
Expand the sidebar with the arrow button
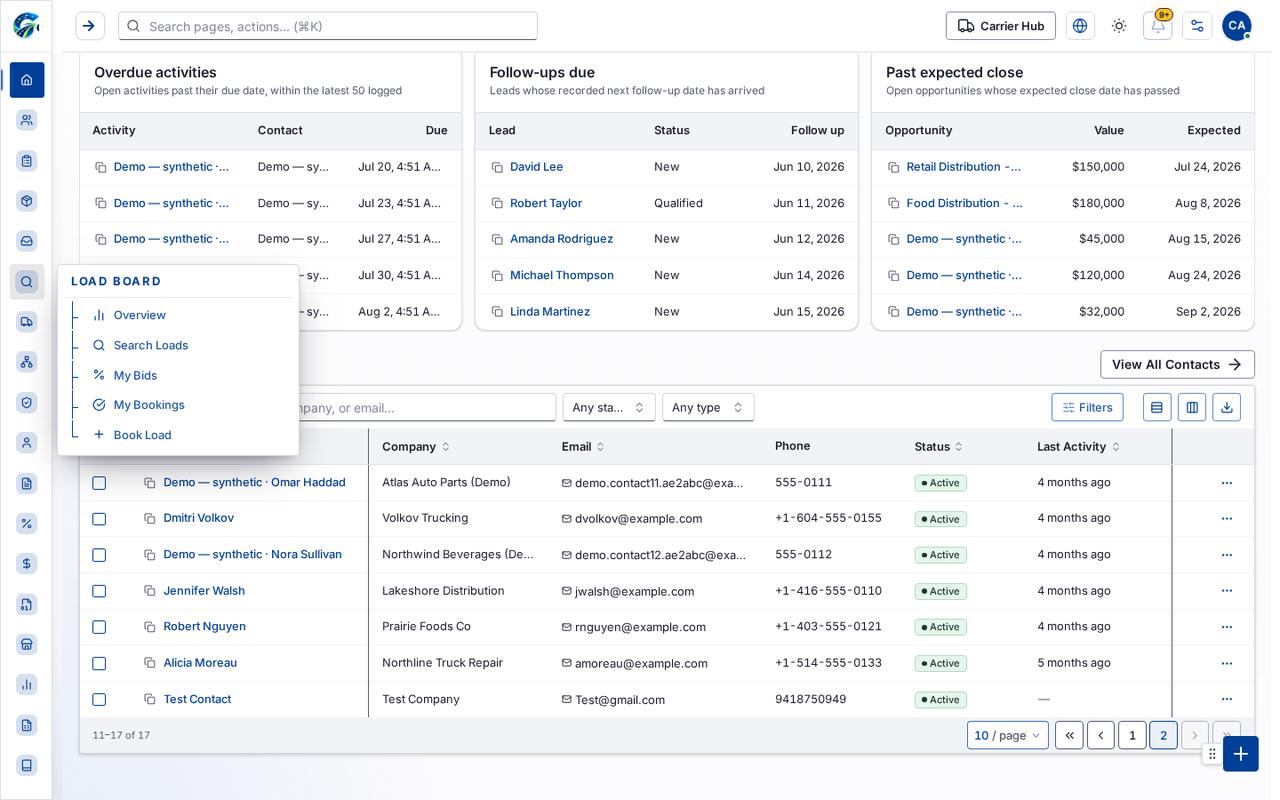point(90,26)
